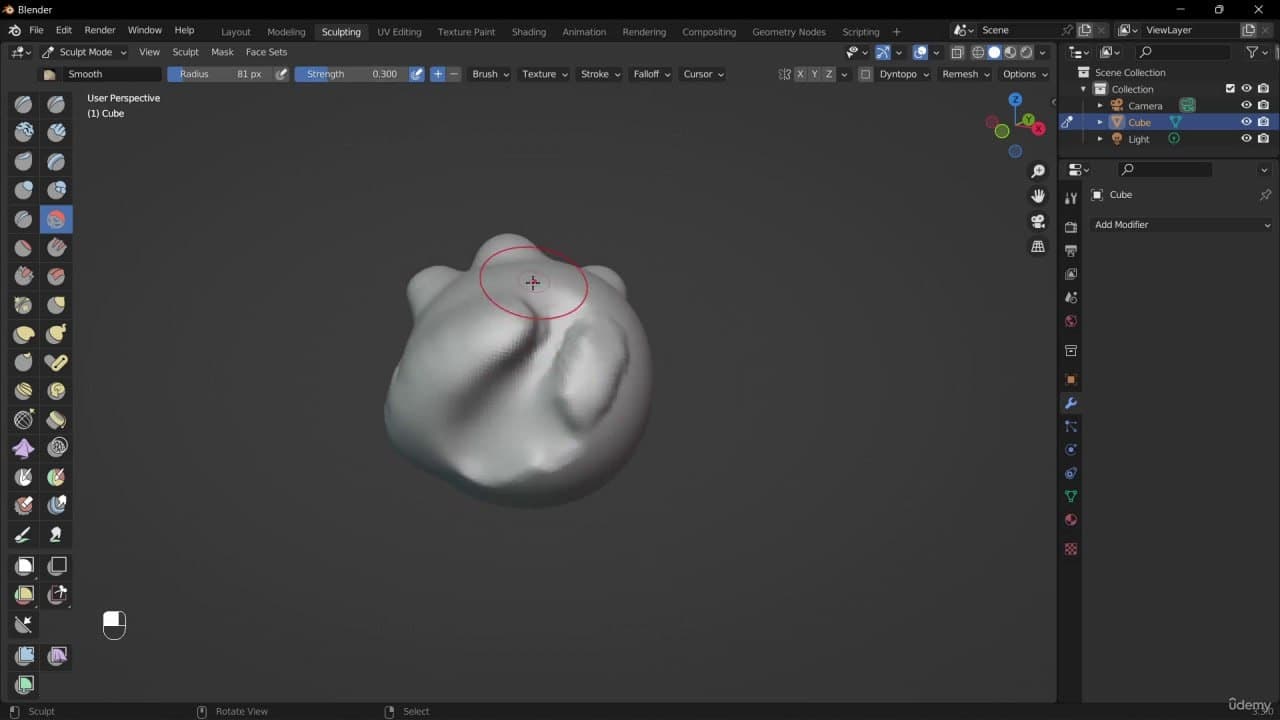Switch to the Shading workspace tab
Viewport: 1280px width, 720px height.
529,32
